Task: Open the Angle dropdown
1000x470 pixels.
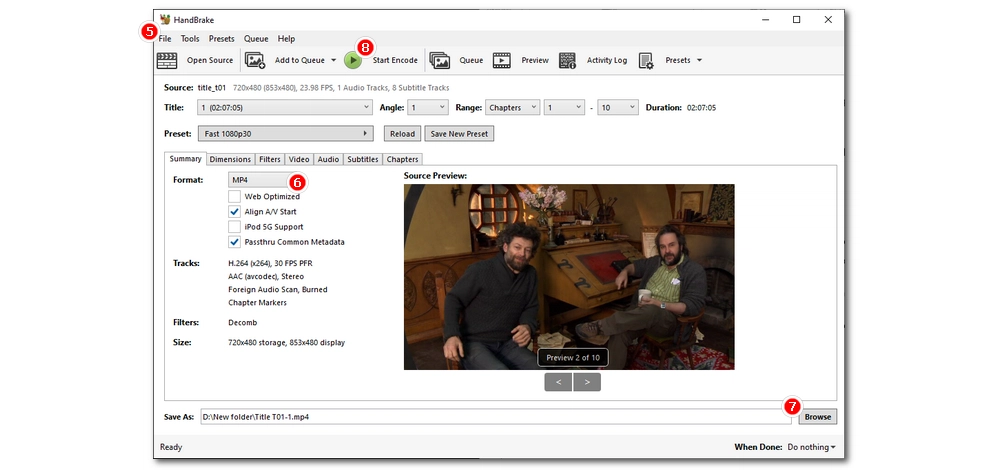Action: [x=428, y=108]
